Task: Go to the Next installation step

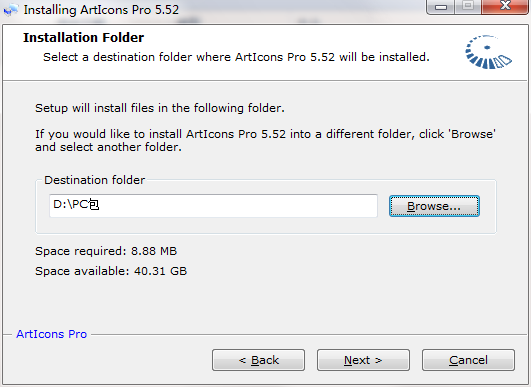Action: [x=363, y=360]
